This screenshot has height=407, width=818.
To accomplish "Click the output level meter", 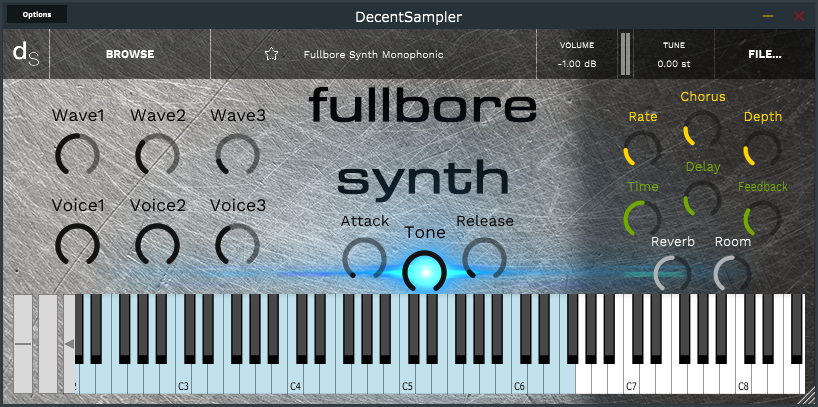I will [x=625, y=54].
